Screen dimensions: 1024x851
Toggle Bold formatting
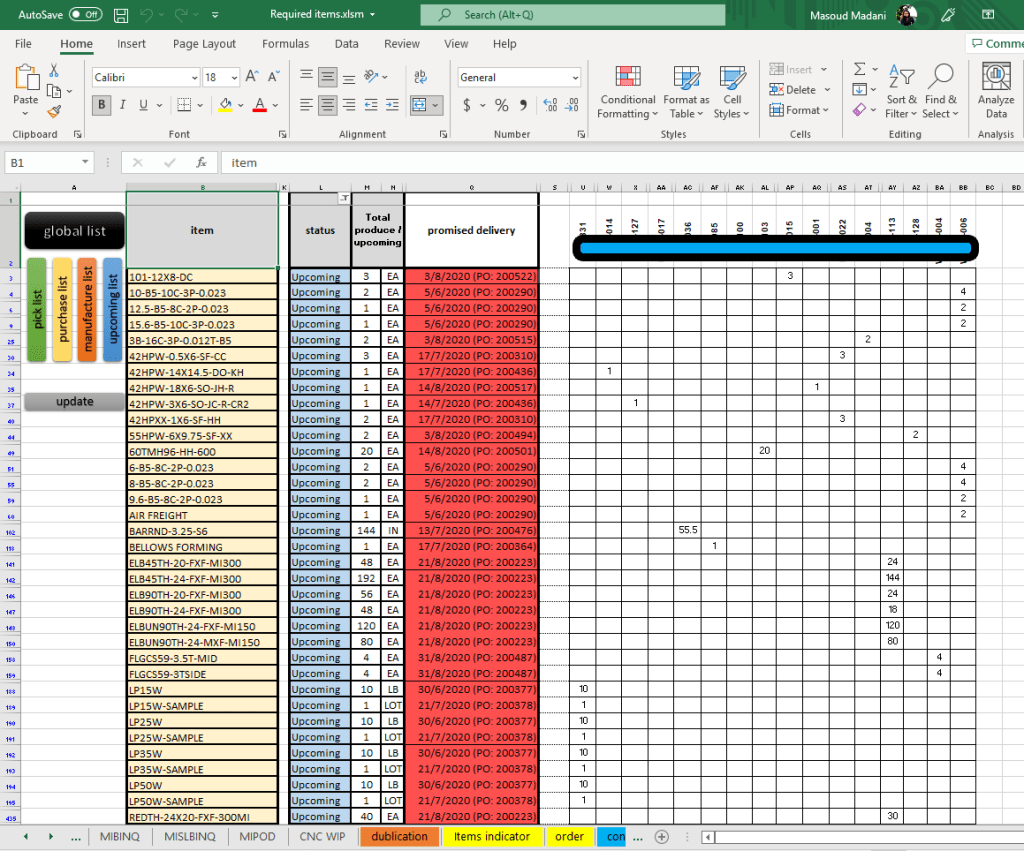101,105
